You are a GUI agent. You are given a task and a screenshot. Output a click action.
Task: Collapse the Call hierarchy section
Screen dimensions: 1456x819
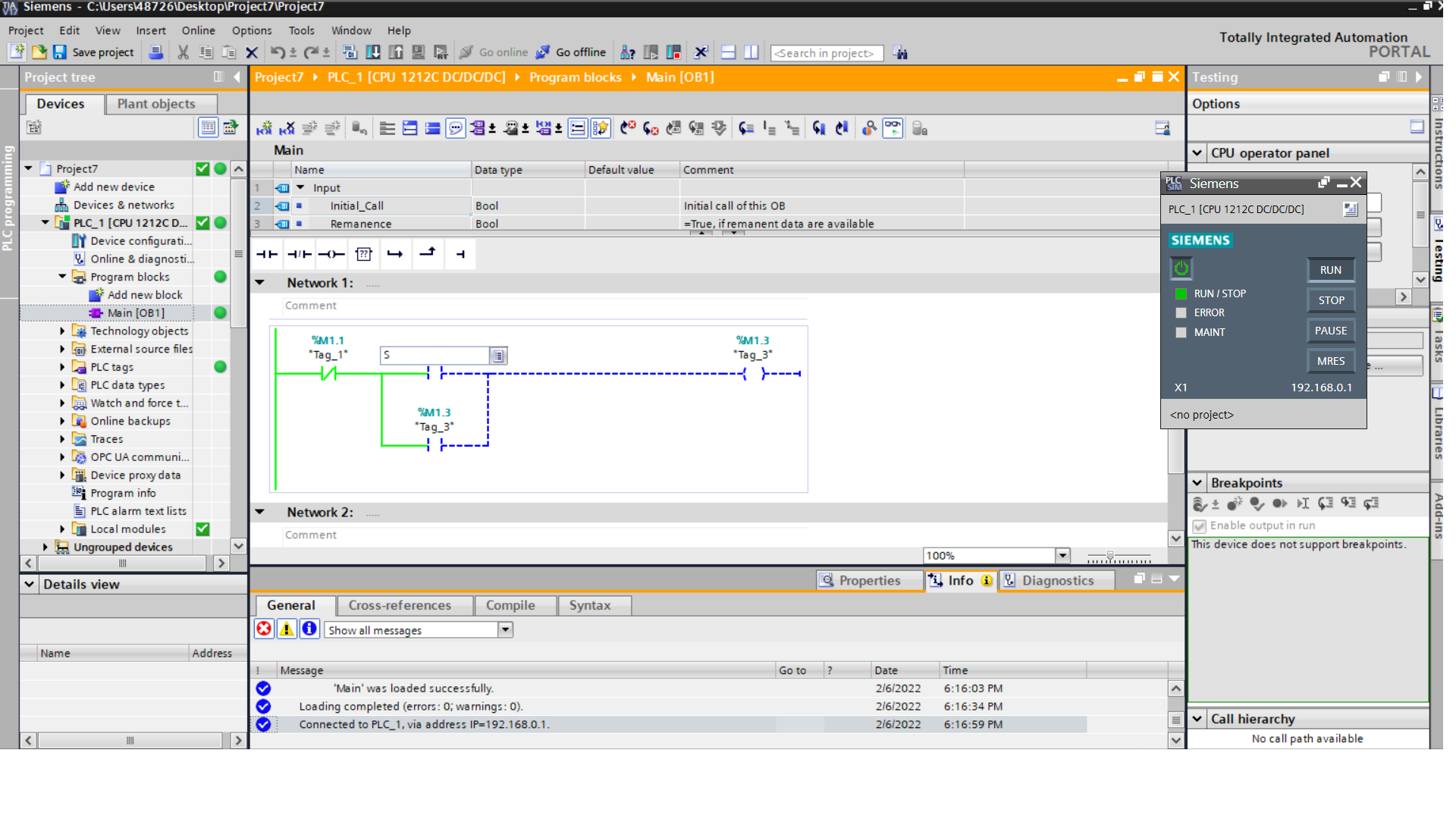pos(1197,719)
